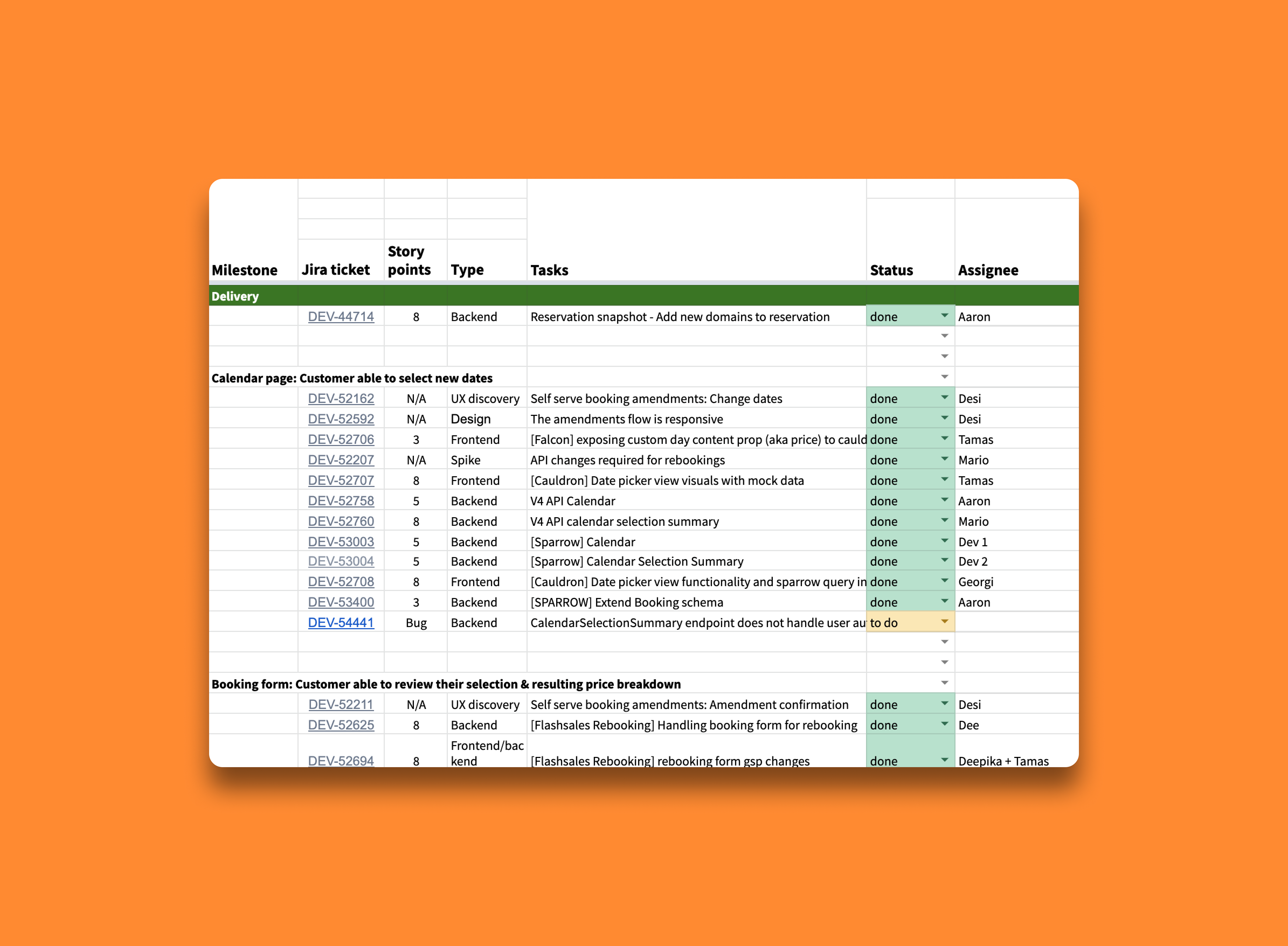The height and width of the screenshot is (946, 1288).
Task: Click the "Calendar page: Customer able to select new dates" heading
Action: tap(352, 378)
